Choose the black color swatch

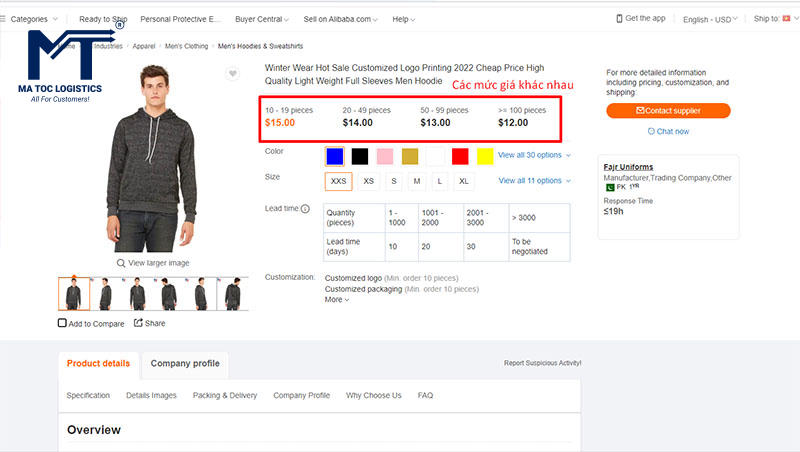coord(360,156)
